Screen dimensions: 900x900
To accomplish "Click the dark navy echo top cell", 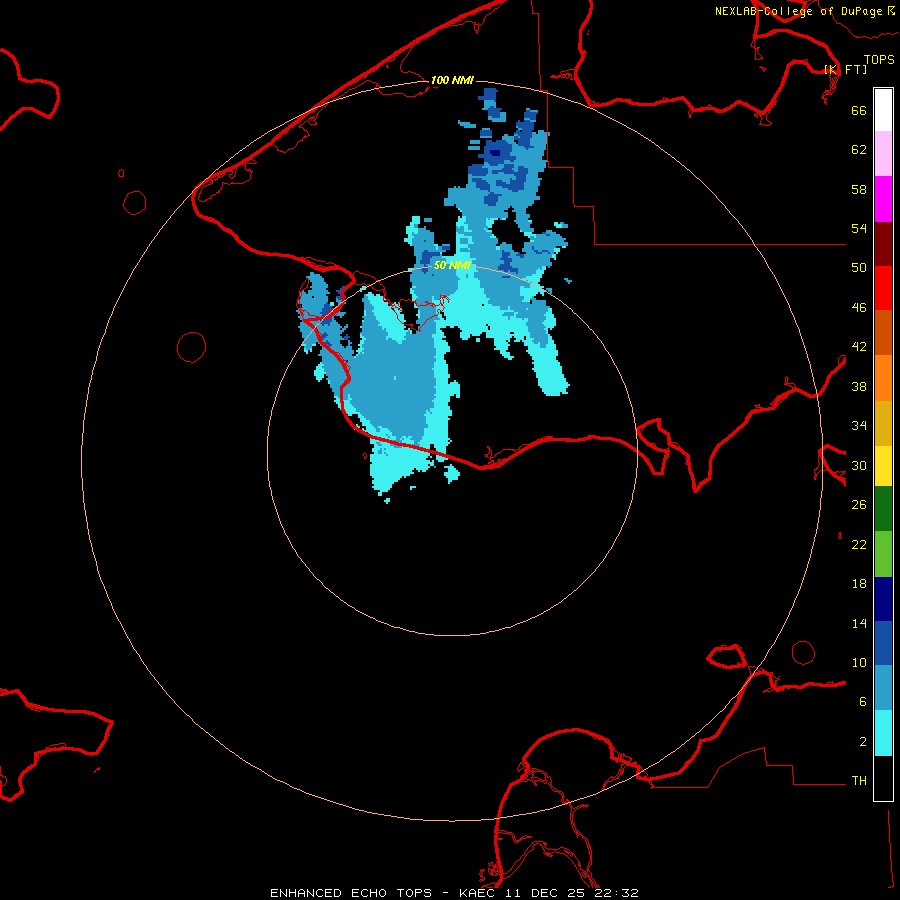I will (x=496, y=153).
